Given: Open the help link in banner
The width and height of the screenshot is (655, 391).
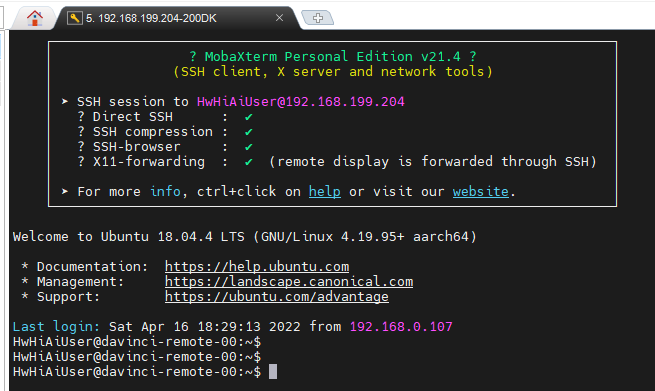Looking at the screenshot, I should [x=325, y=192].
